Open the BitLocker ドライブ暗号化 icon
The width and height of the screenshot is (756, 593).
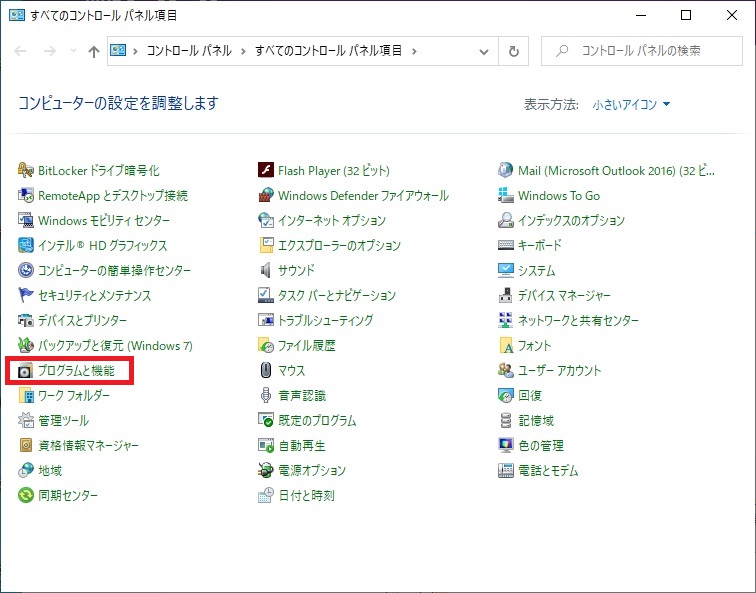point(26,170)
